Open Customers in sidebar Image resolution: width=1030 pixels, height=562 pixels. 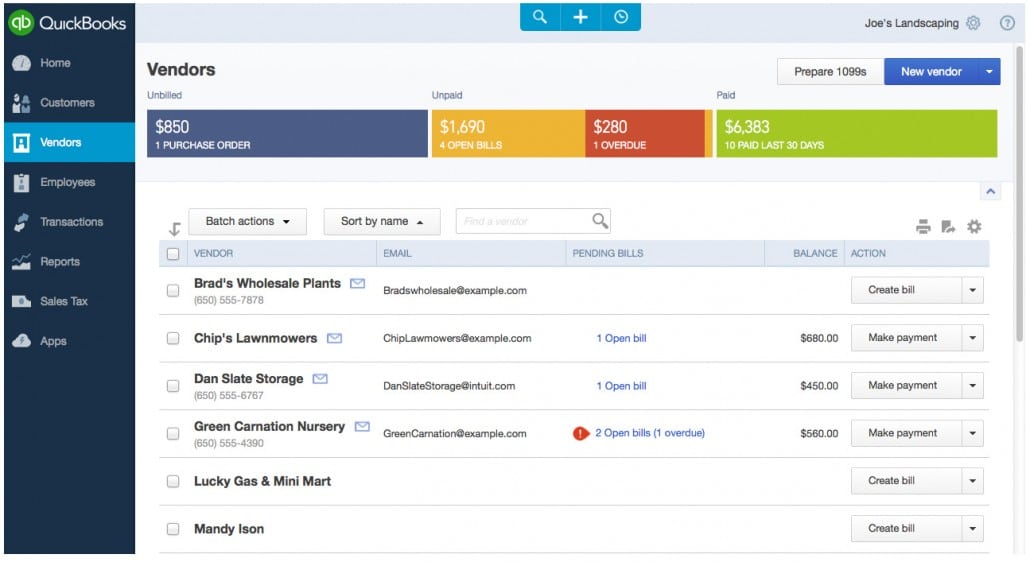tap(69, 103)
